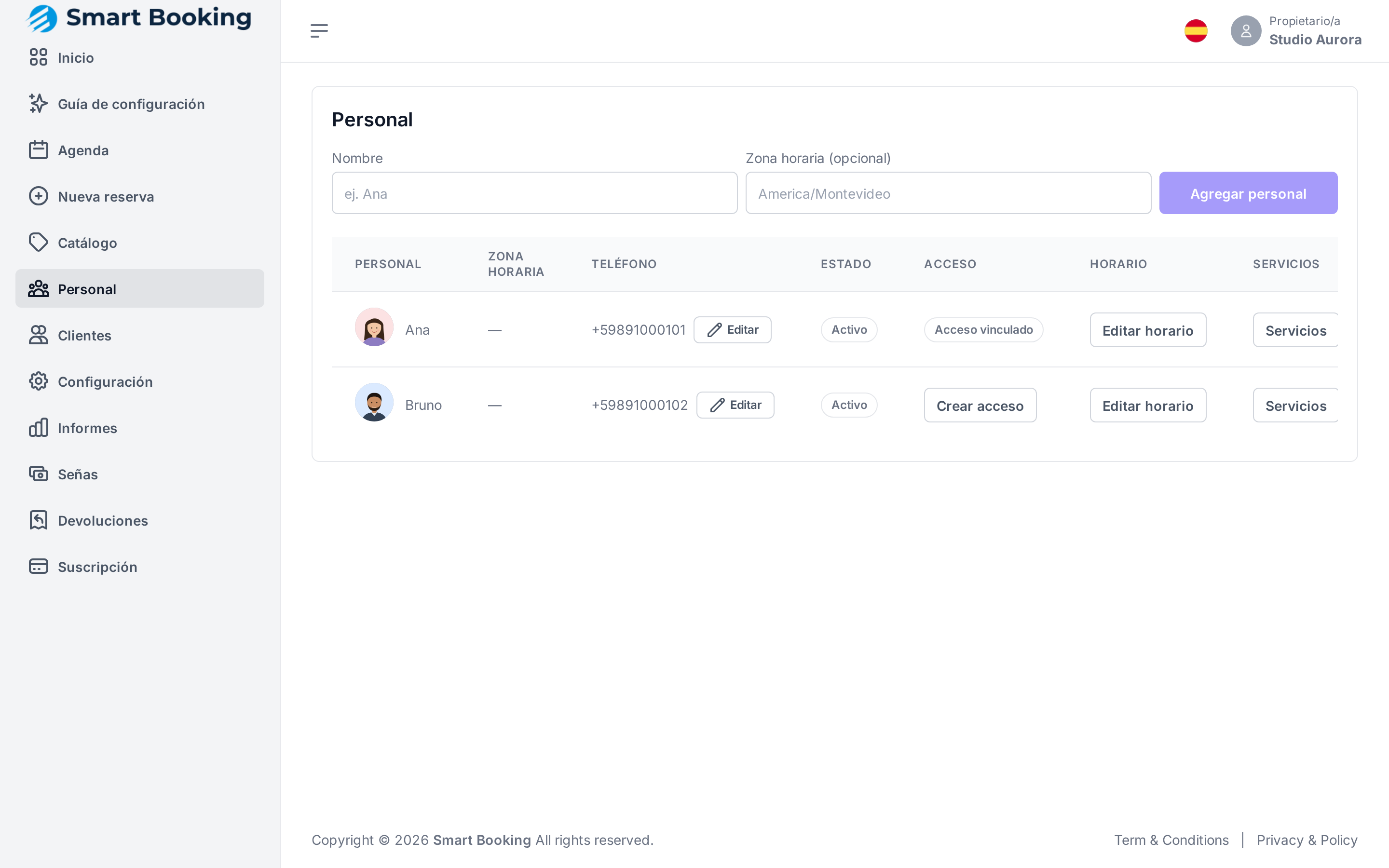Click the Agenda calendar icon
Screen dimensions: 1389x868
[x=39, y=150]
